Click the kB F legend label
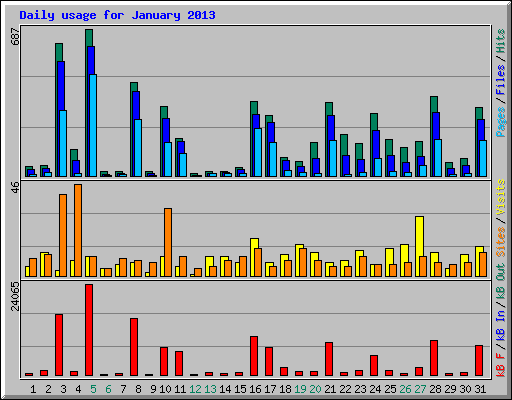 click(501, 364)
